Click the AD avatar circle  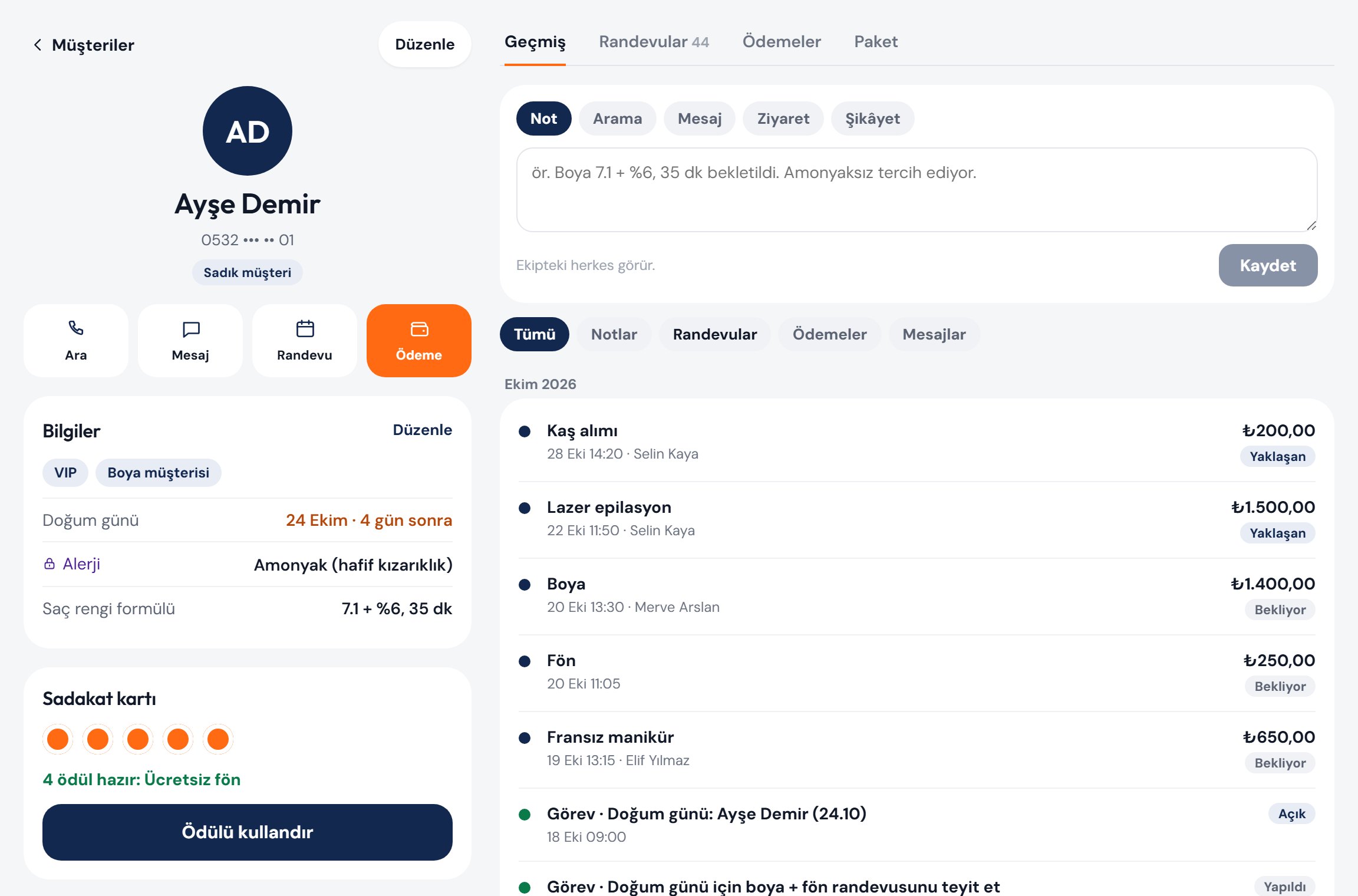coord(248,131)
